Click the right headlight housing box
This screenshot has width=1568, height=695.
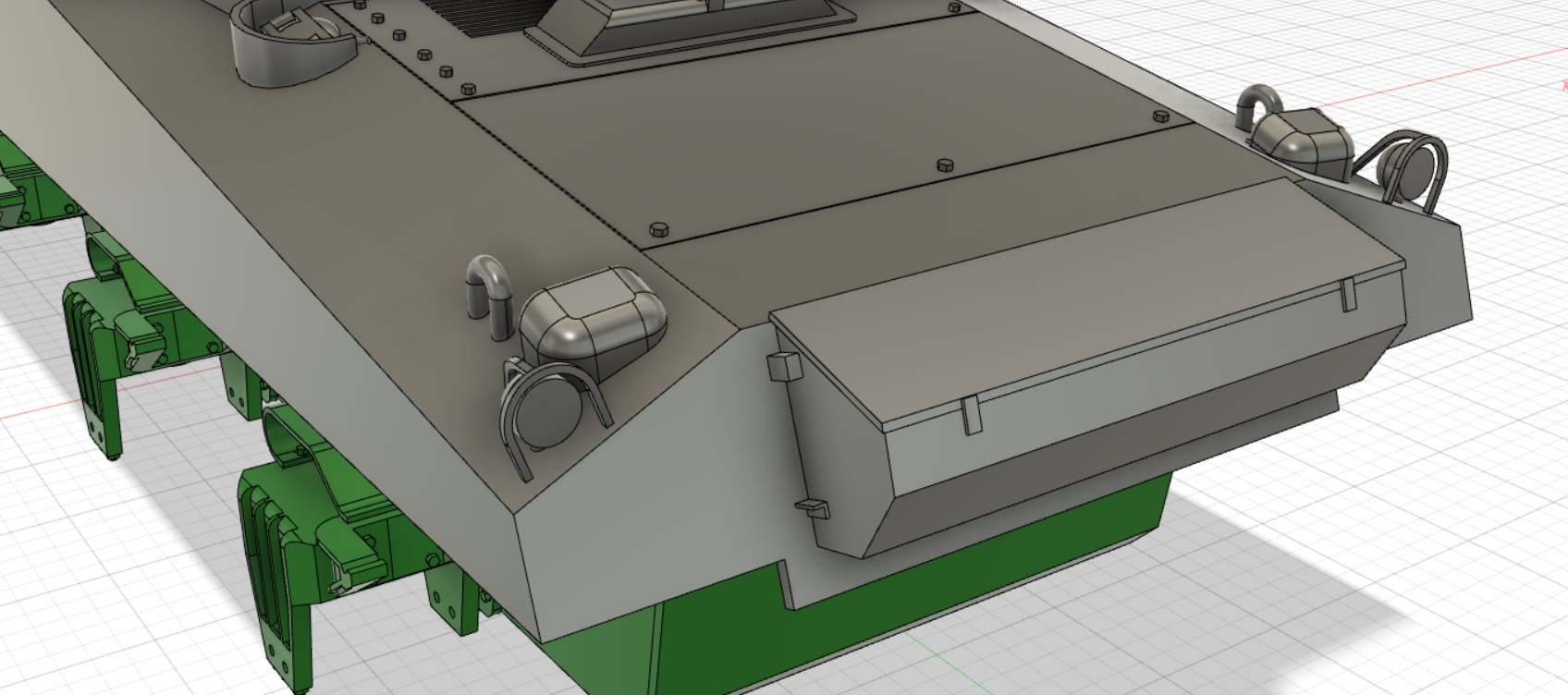[x=1305, y=139]
